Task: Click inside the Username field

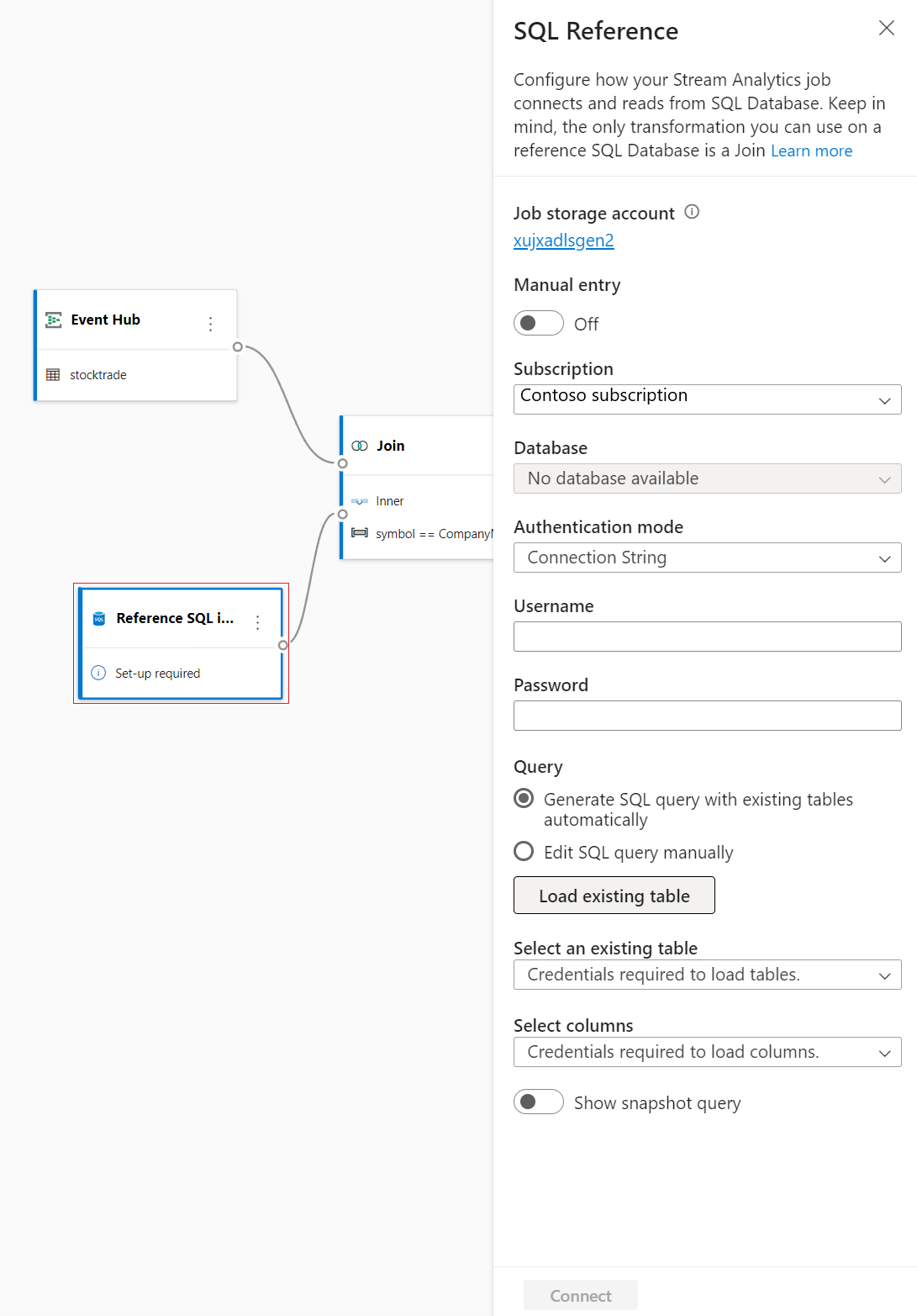Action: [706, 637]
